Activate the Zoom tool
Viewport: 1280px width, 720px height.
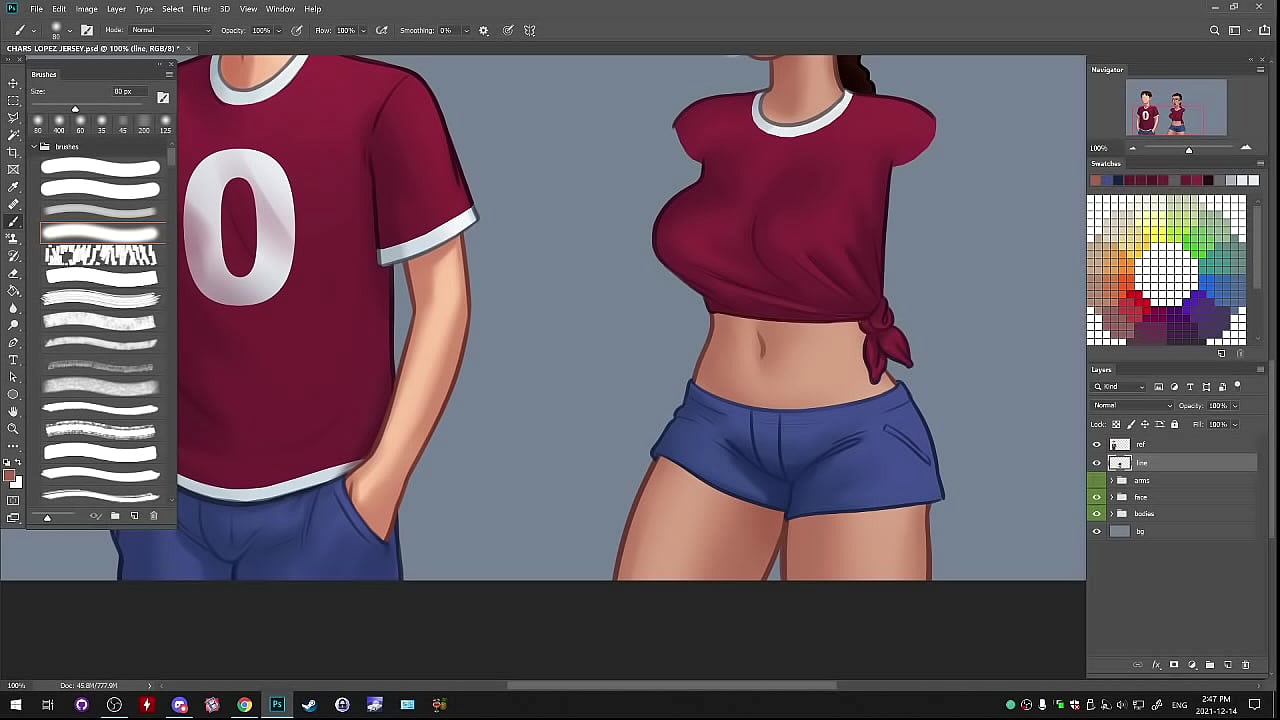point(13,428)
